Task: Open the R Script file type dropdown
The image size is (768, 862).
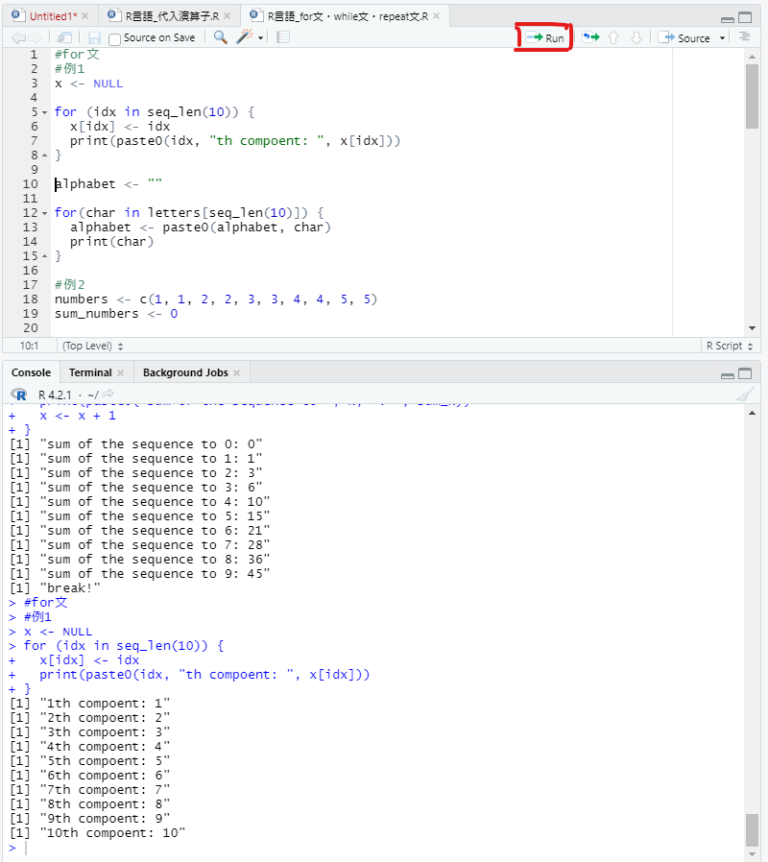Action: 729,346
